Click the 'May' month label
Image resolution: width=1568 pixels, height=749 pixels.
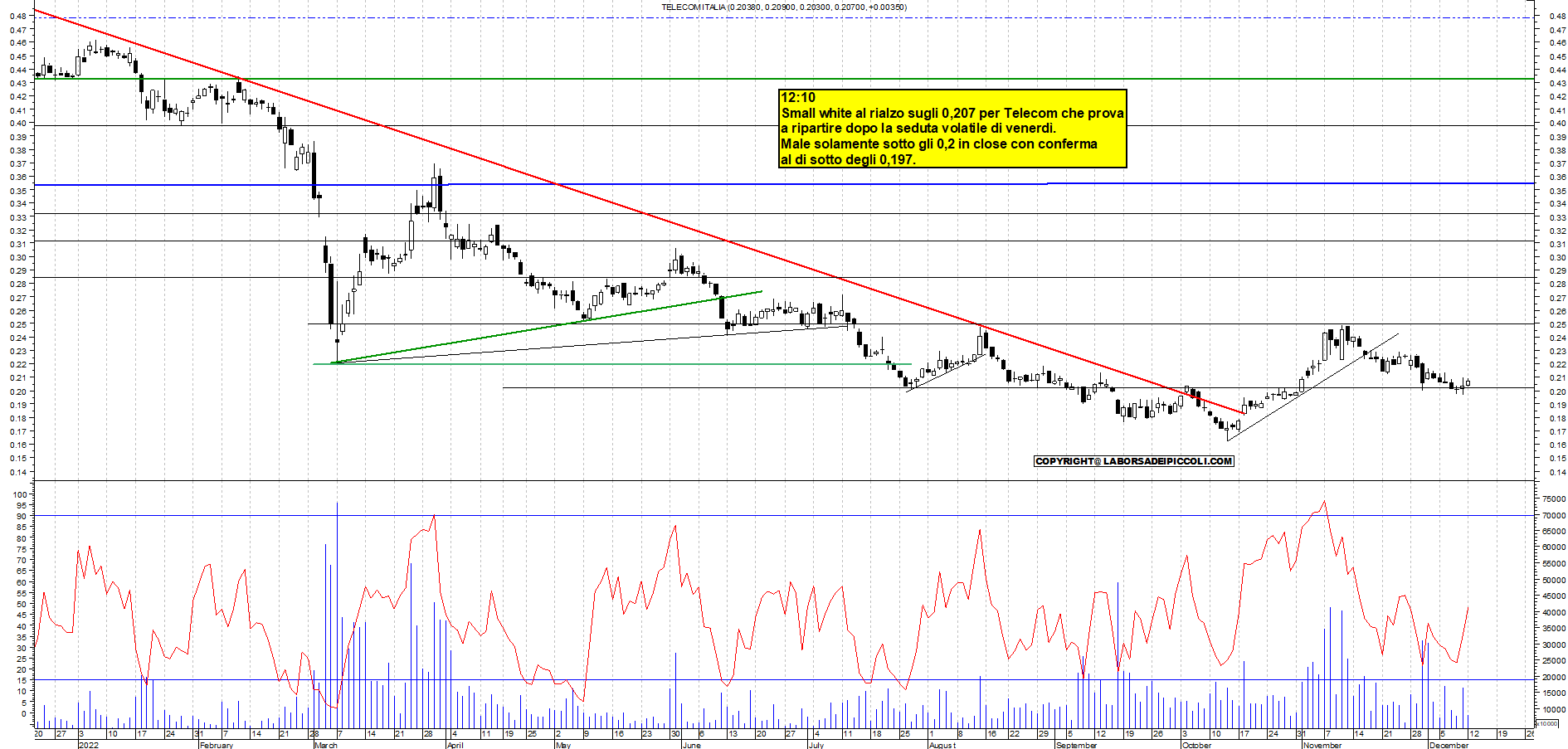click(x=563, y=745)
